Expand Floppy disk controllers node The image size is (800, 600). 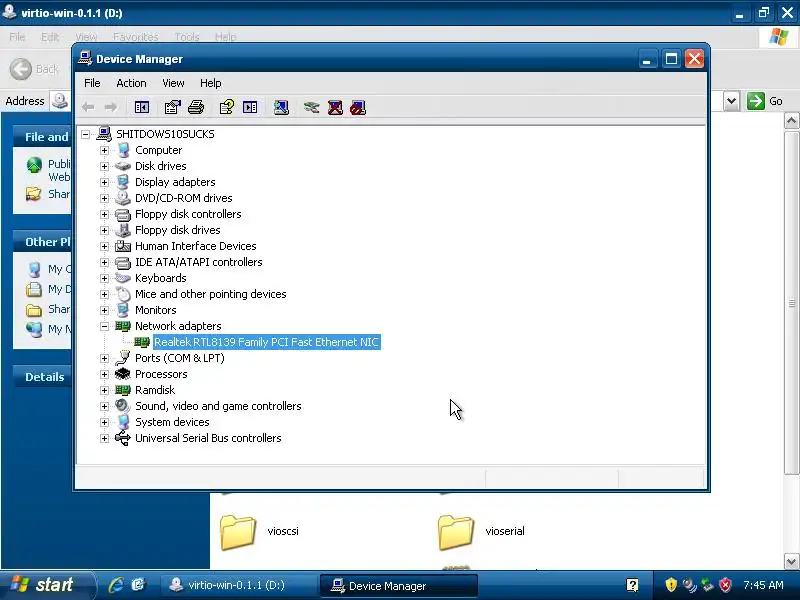coord(104,214)
